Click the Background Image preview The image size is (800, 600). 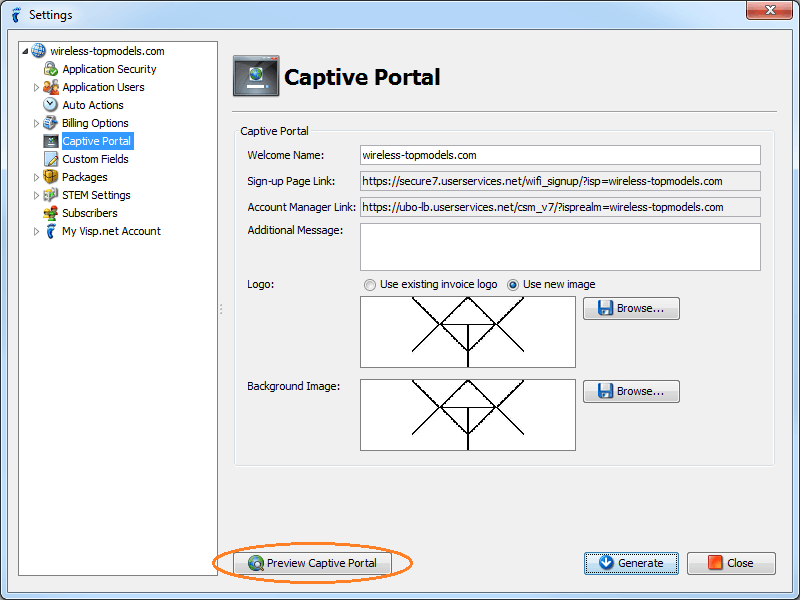[468, 415]
